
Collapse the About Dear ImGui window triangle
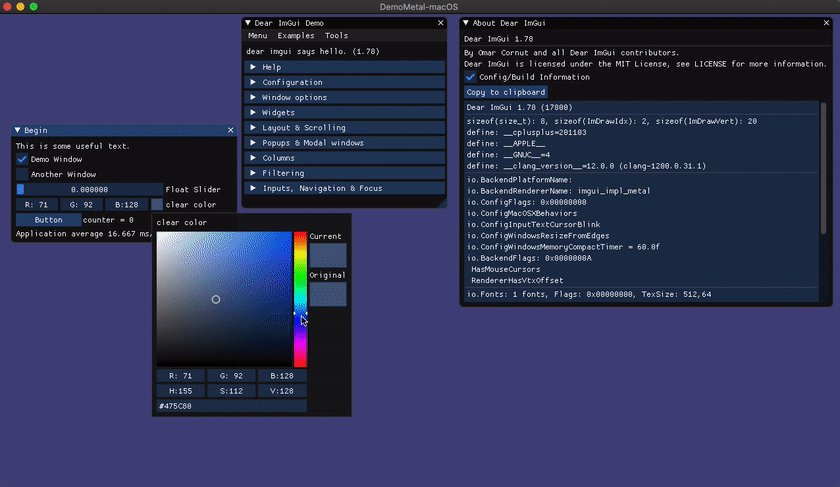pos(466,23)
